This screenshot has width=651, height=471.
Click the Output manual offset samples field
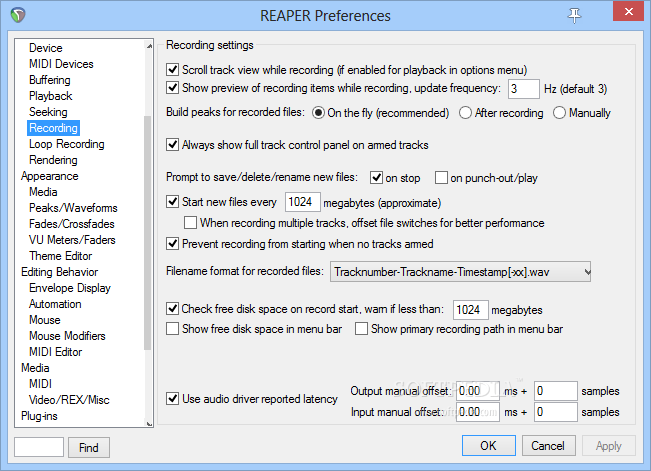point(556,391)
